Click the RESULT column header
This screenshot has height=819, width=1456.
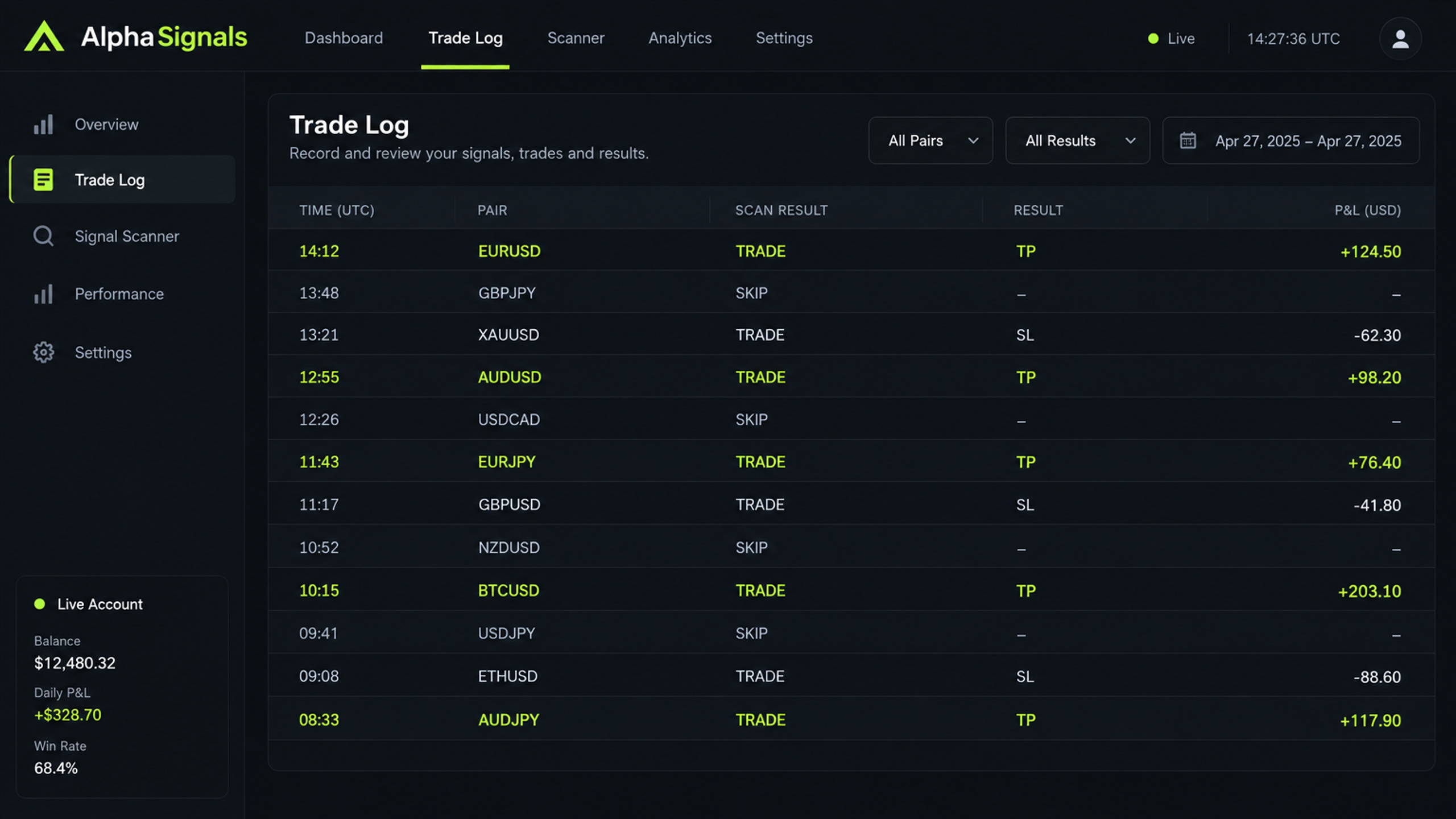tap(1038, 210)
